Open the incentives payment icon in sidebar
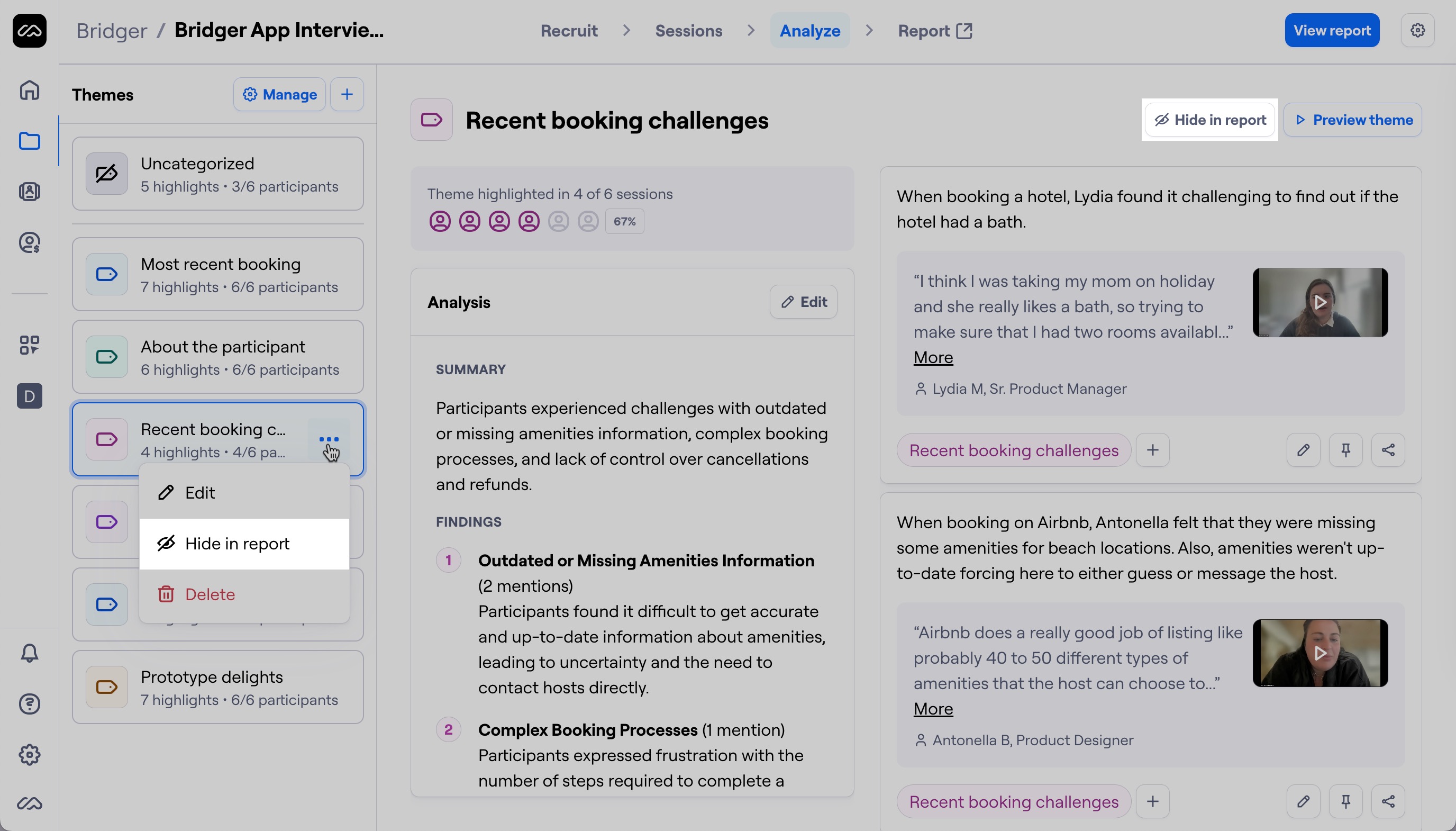This screenshot has height=831, width=1456. pyautogui.click(x=29, y=242)
